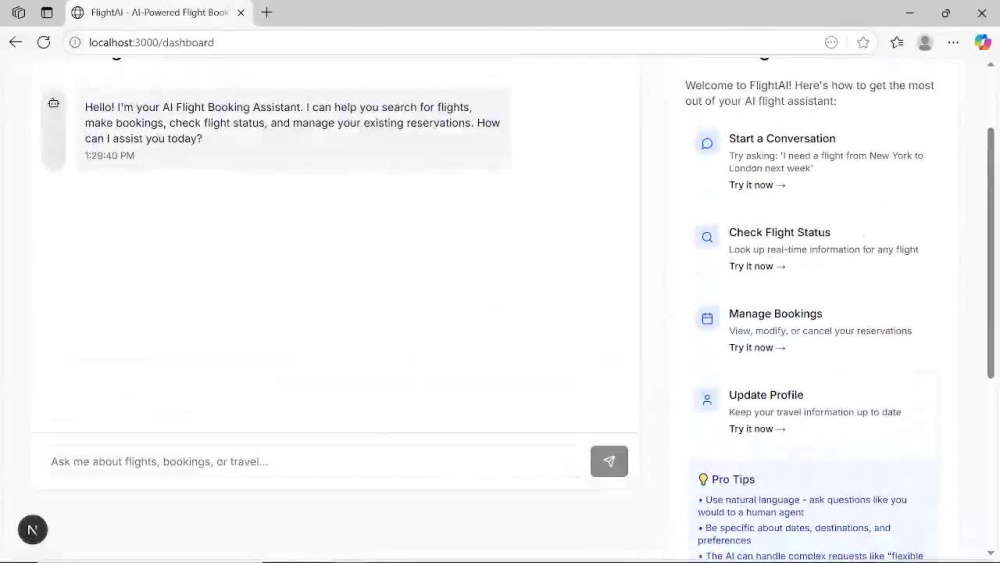
Task: Click the address bar ellipsis page actions icon
Action: pyautogui.click(x=831, y=42)
